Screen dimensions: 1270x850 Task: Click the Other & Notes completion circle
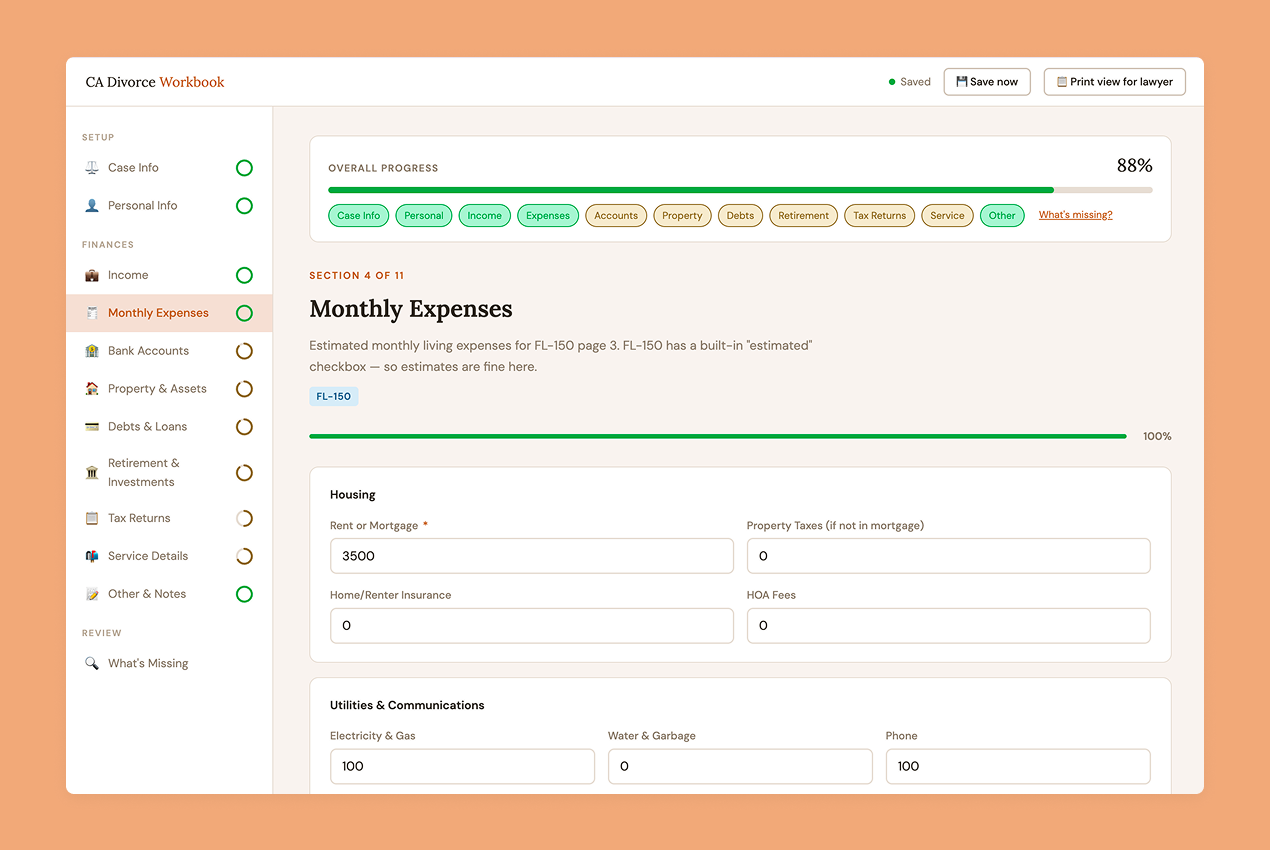point(244,594)
